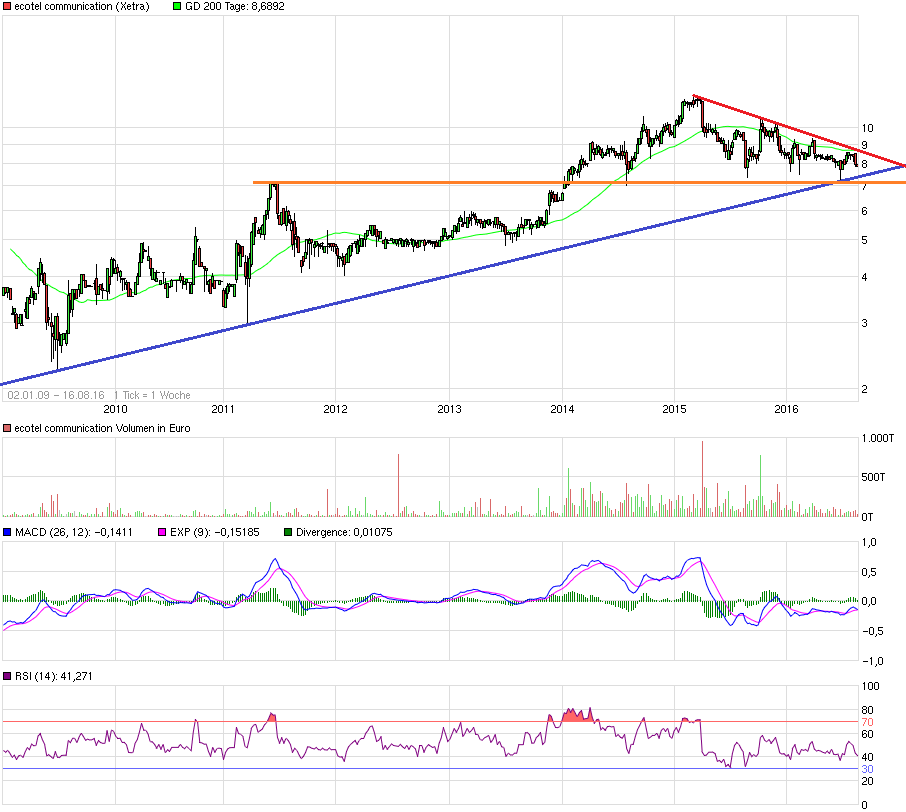
Task: Click the 'ecotel communication (Xetra)' title text
Action: [x=81, y=6]
